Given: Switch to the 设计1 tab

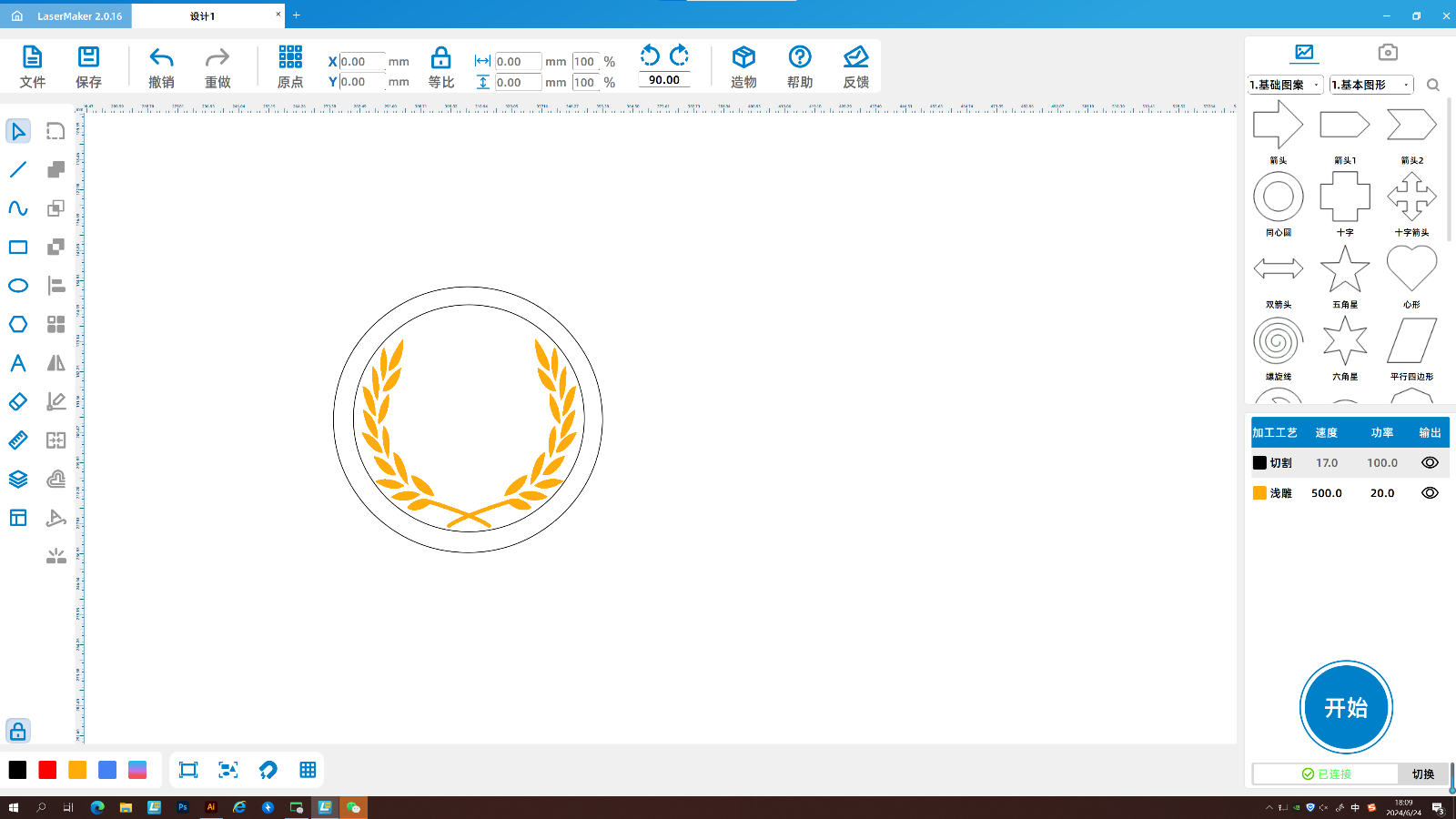Looking at the screenshot, I should (x=203, y=16).
